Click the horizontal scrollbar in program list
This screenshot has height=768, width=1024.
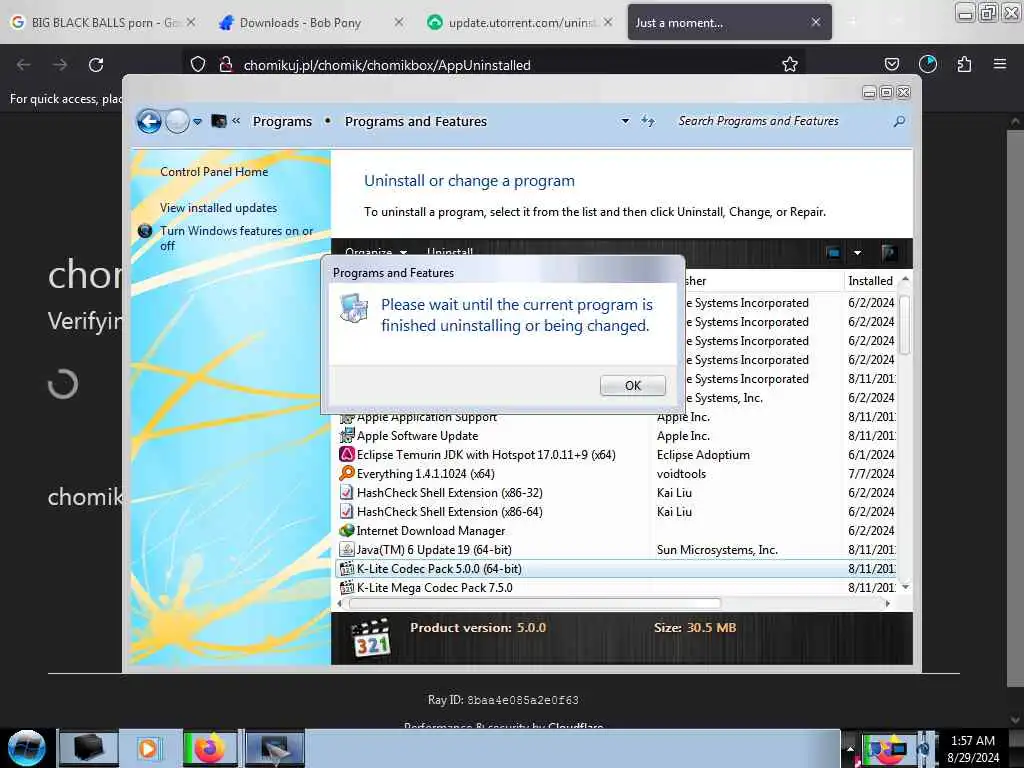(x=535, y=603)
